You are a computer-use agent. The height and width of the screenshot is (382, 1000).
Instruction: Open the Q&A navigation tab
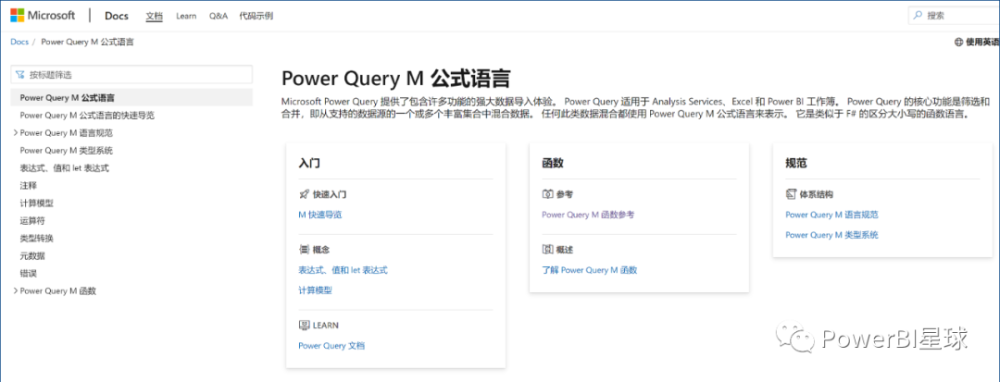[x=218, y=16]
